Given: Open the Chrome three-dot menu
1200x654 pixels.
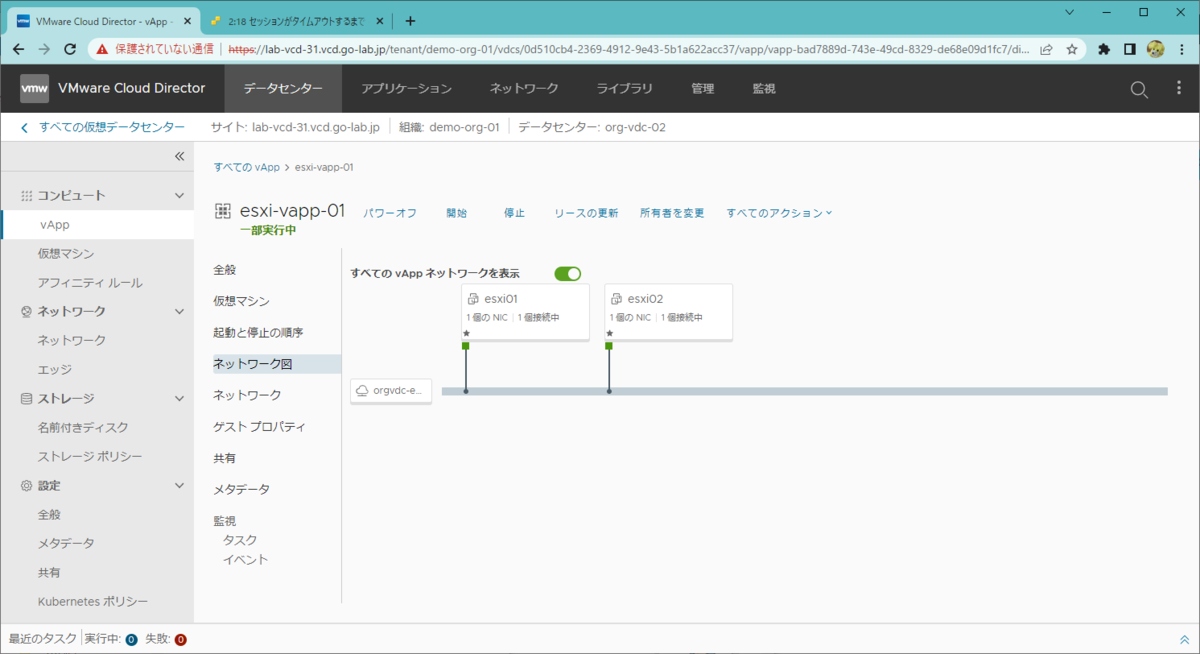Looking at the screenshot, I should pyautogui.click(x=1181, y=48).
